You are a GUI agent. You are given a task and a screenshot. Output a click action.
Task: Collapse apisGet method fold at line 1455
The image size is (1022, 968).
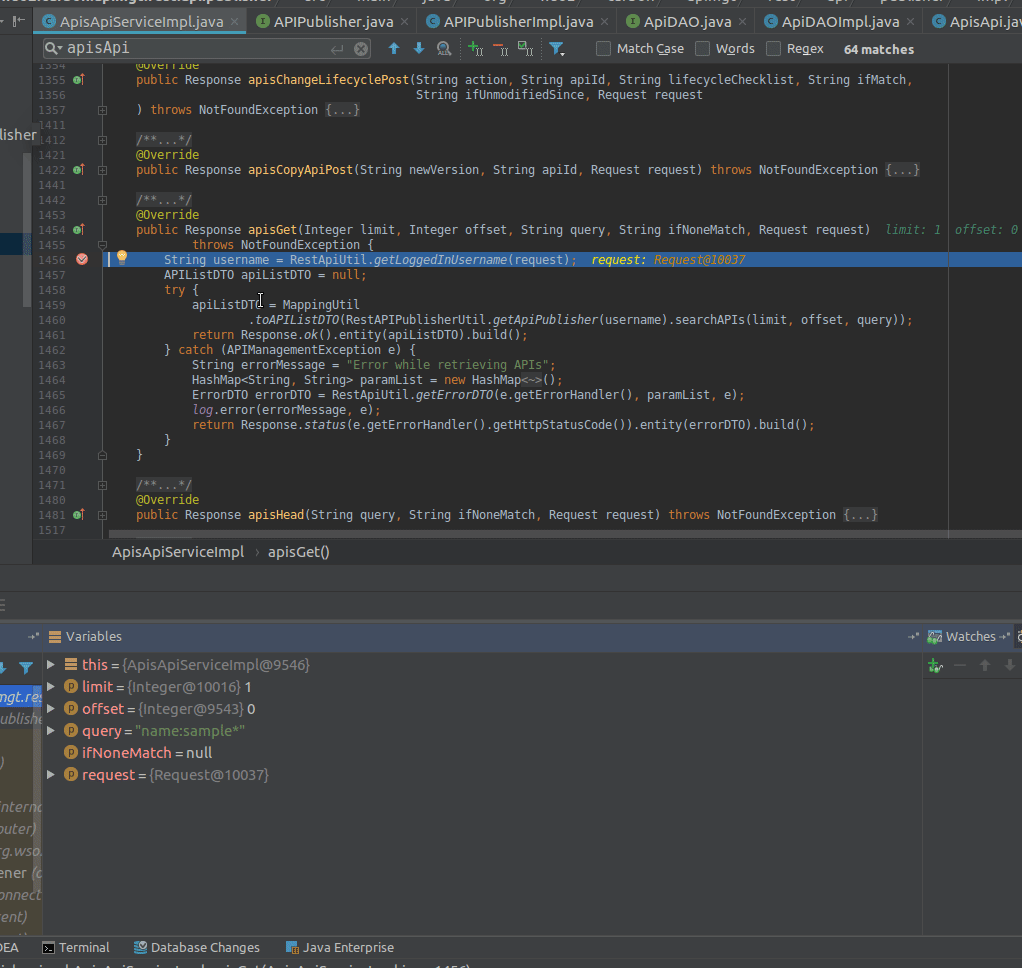pyautogui.click(x=102, y=245)
